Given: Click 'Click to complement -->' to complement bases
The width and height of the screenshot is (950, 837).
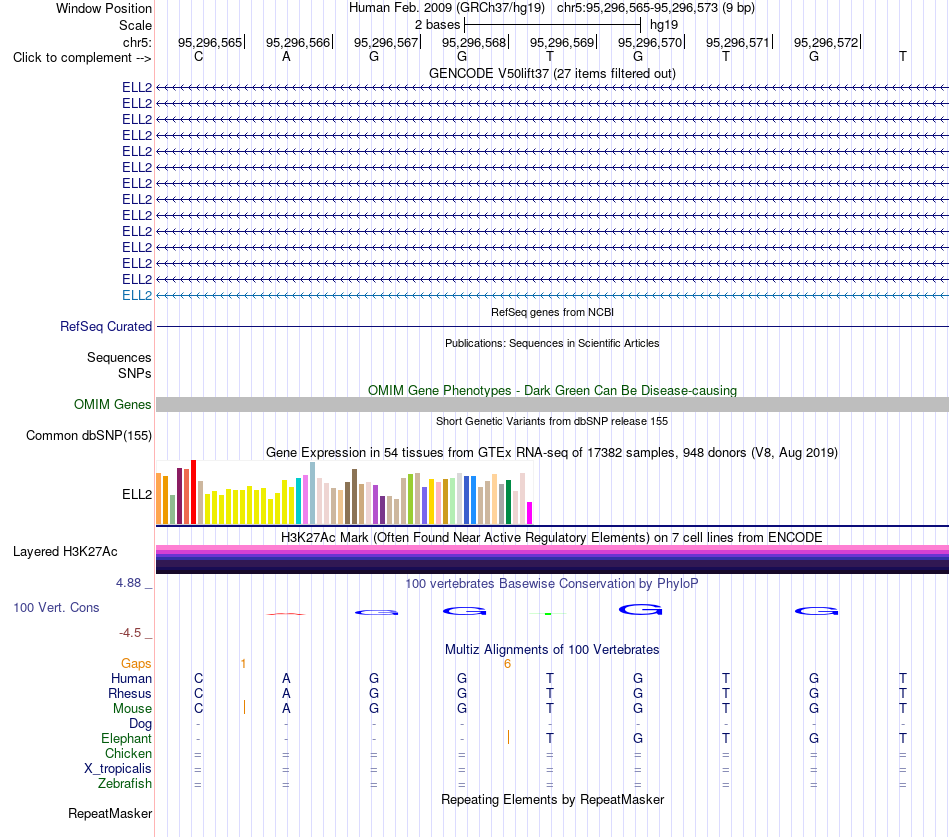Looking at the screenshot, I should tap(82, 58).
